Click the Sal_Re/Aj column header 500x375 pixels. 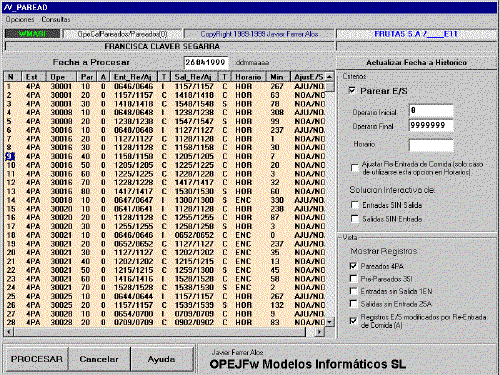pos(195,77)
